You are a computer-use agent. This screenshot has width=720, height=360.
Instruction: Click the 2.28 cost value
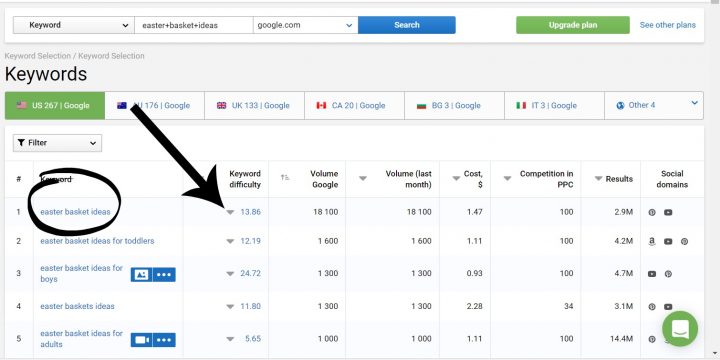[474, 306]
